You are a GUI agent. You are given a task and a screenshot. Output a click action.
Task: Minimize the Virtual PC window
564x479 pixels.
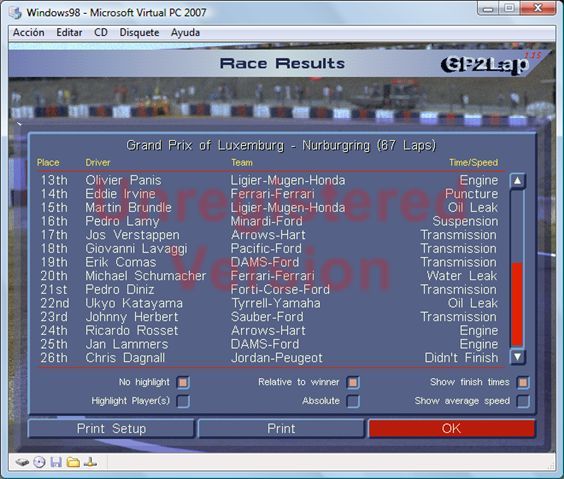click(488, 8)
